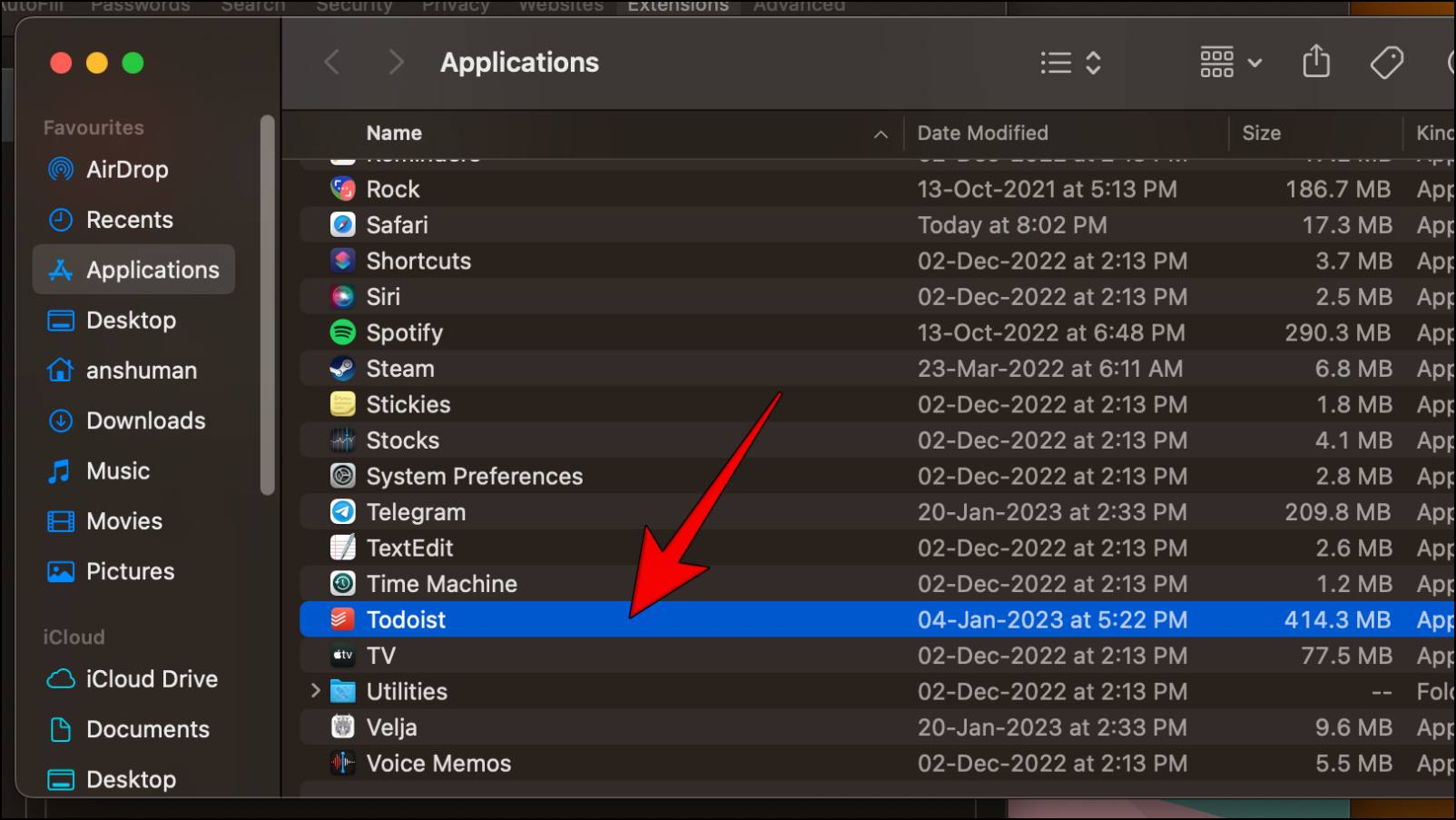Screen dimensions: 1456x820
Task: Click the "Time Machine" file name
Action: (442, 584)
